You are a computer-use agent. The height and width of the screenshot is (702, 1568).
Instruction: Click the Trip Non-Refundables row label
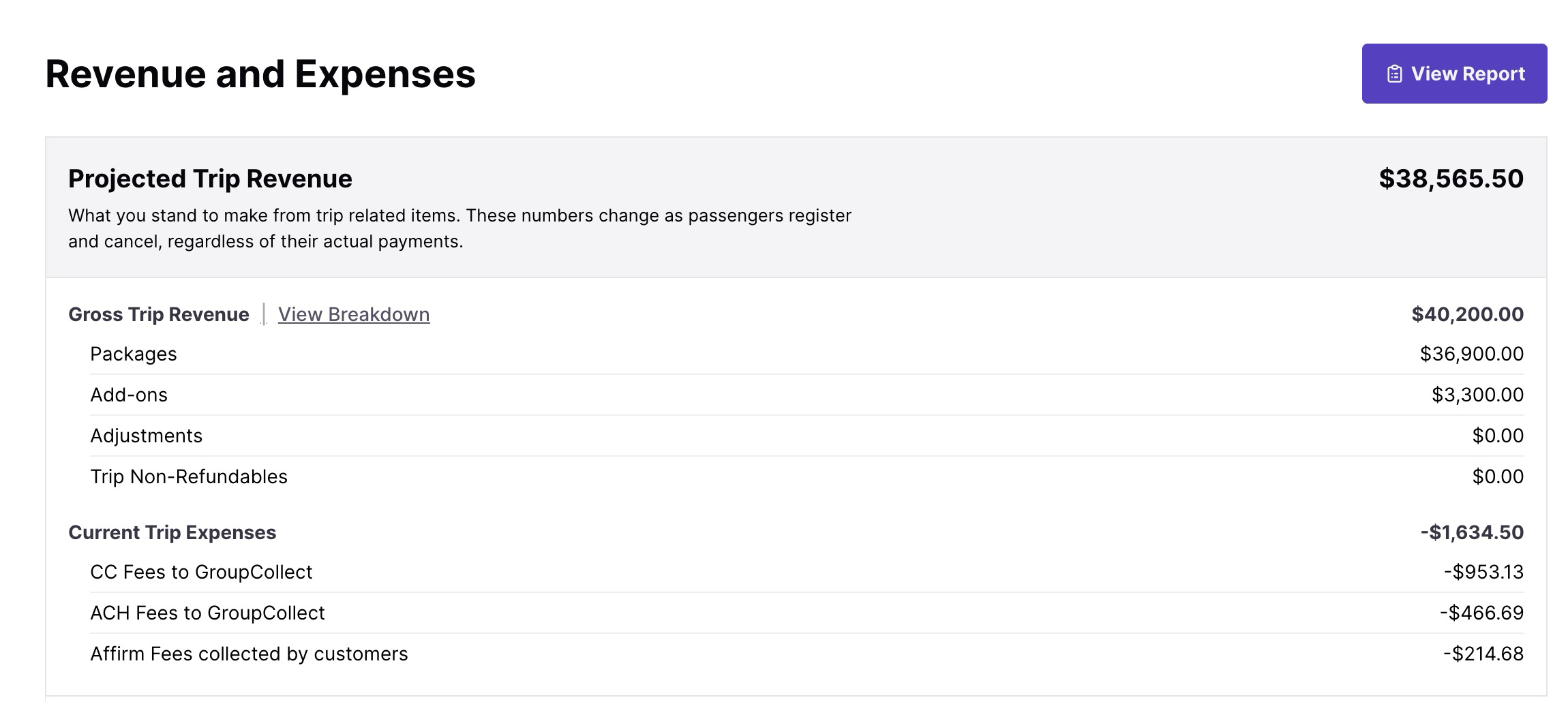pyautogui.click(x=189, y=476)
